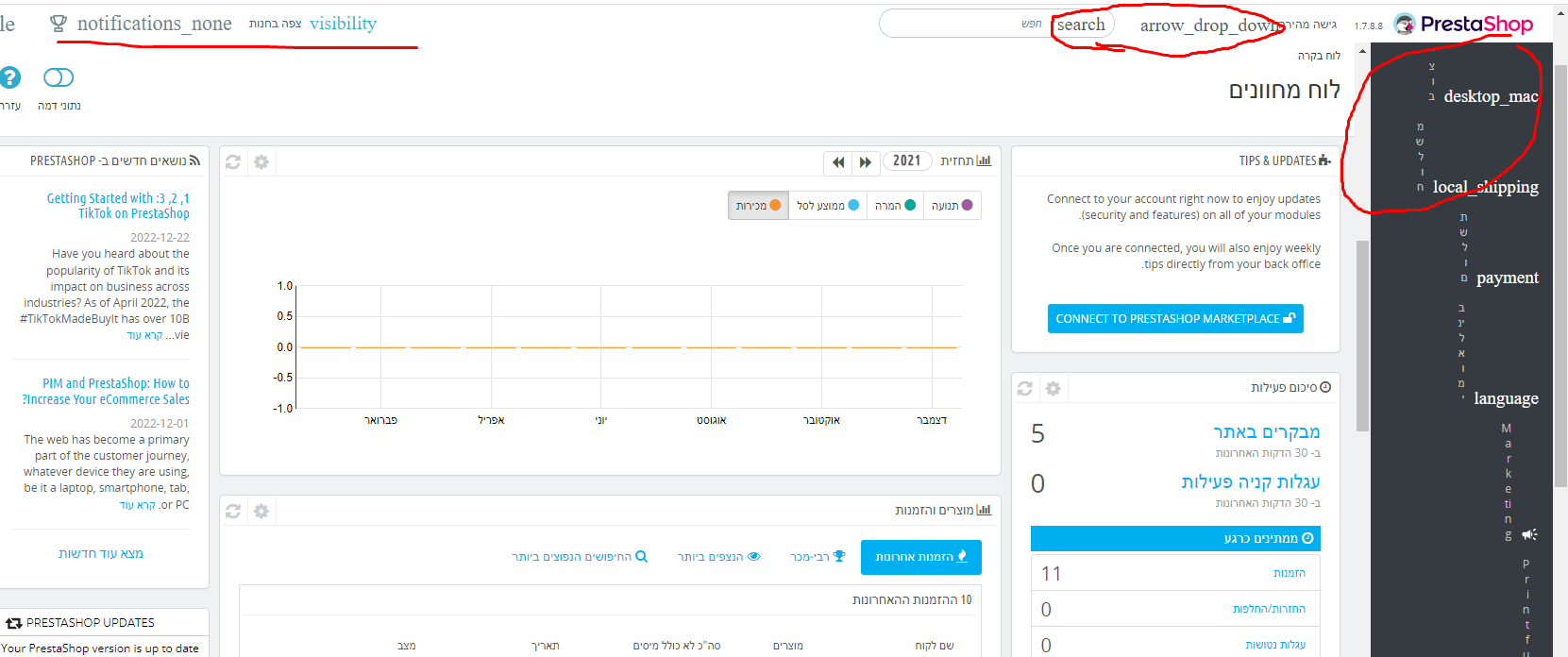Select the purple תנועה chart series
The width and height of the screenshot is (1568, 657).
click(952, 205)
